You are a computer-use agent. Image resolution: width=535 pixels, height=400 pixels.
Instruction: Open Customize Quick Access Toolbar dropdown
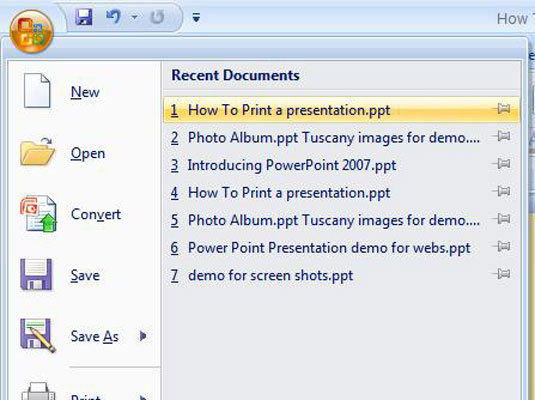point(196,17)
